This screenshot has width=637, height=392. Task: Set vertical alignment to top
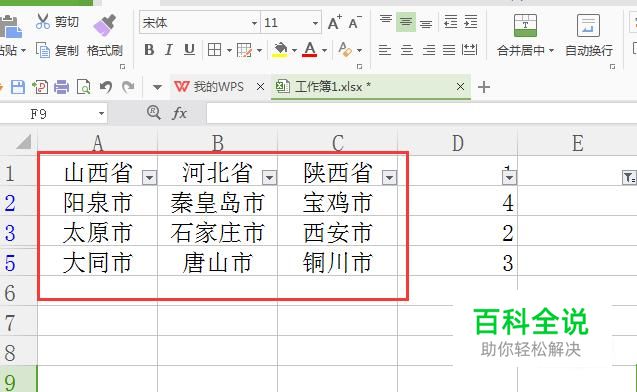coord(386,21)
